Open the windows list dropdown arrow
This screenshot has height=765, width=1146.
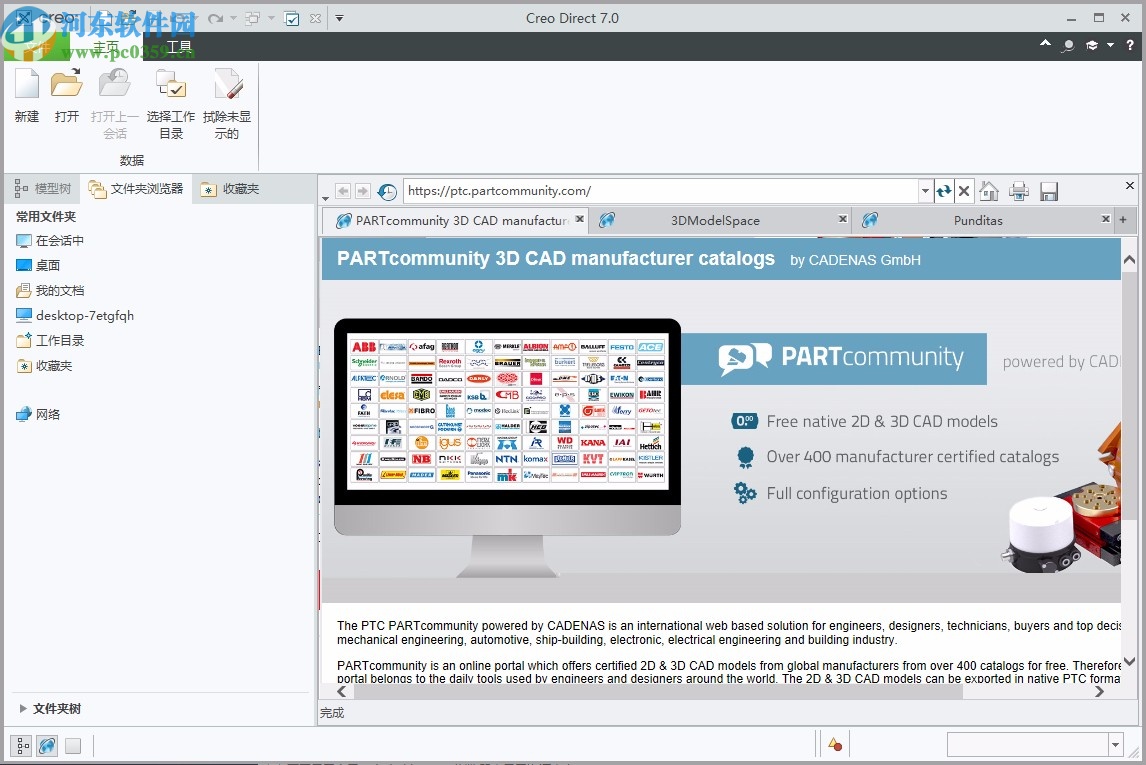coord(270,18)
